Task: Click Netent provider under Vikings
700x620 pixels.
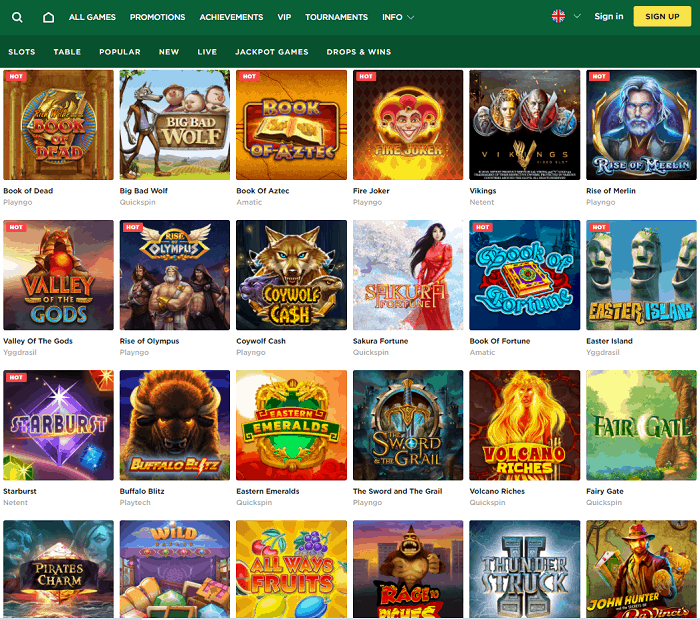Action: coord(482,202)
